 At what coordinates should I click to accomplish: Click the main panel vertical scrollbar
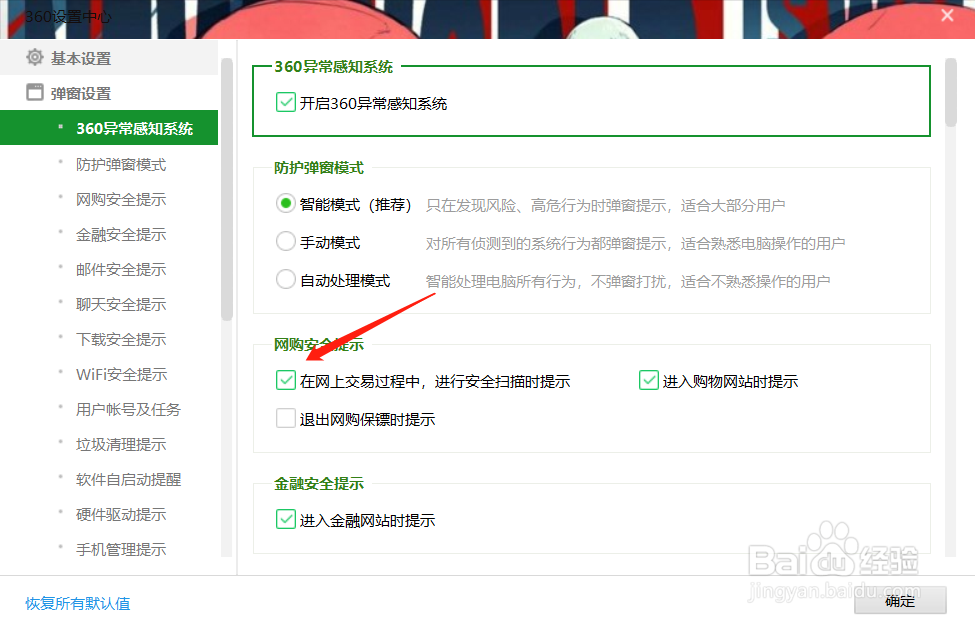tap(950, 93)
